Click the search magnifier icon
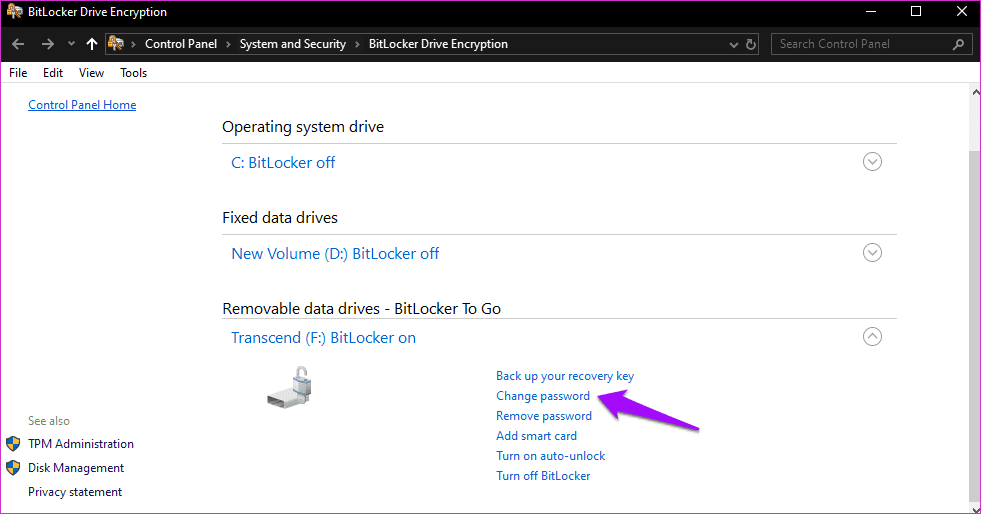Image resolution: width=981 pixels, height=514 pixels. tap(958, 44)
